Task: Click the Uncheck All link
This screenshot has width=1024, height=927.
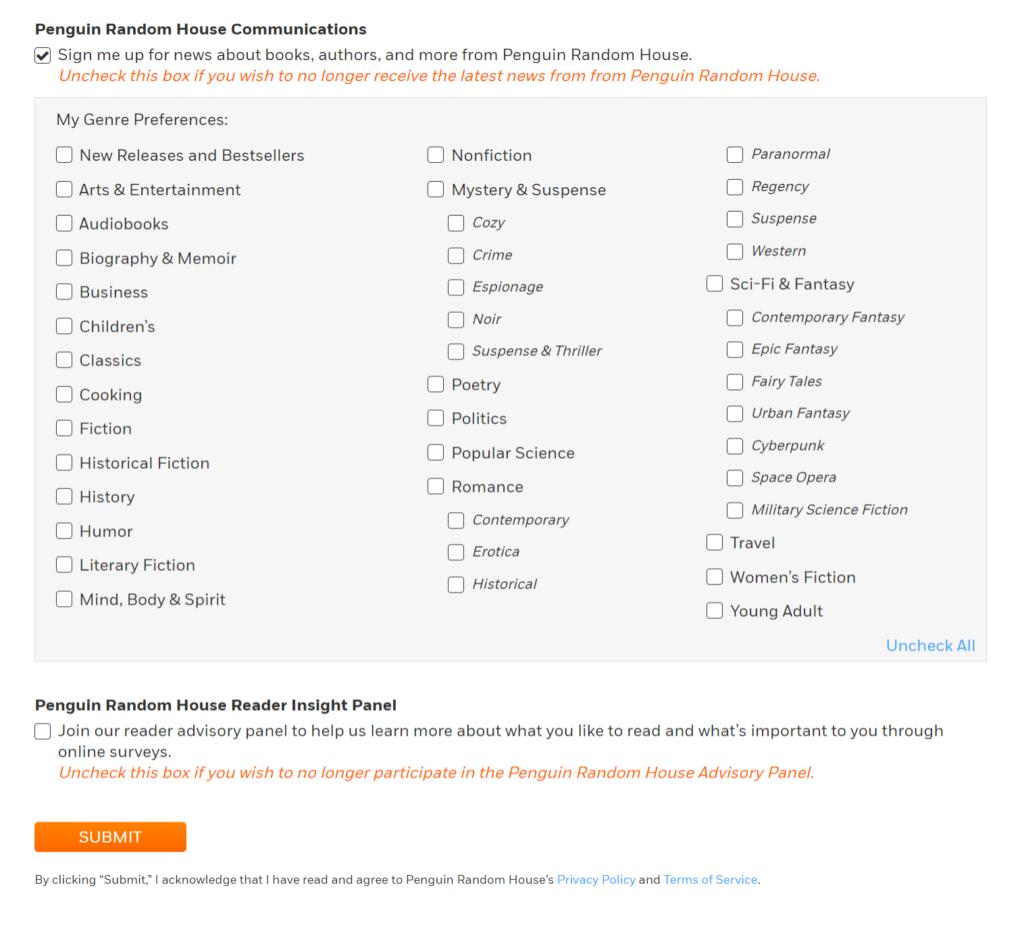Action: tap(930, 646)
